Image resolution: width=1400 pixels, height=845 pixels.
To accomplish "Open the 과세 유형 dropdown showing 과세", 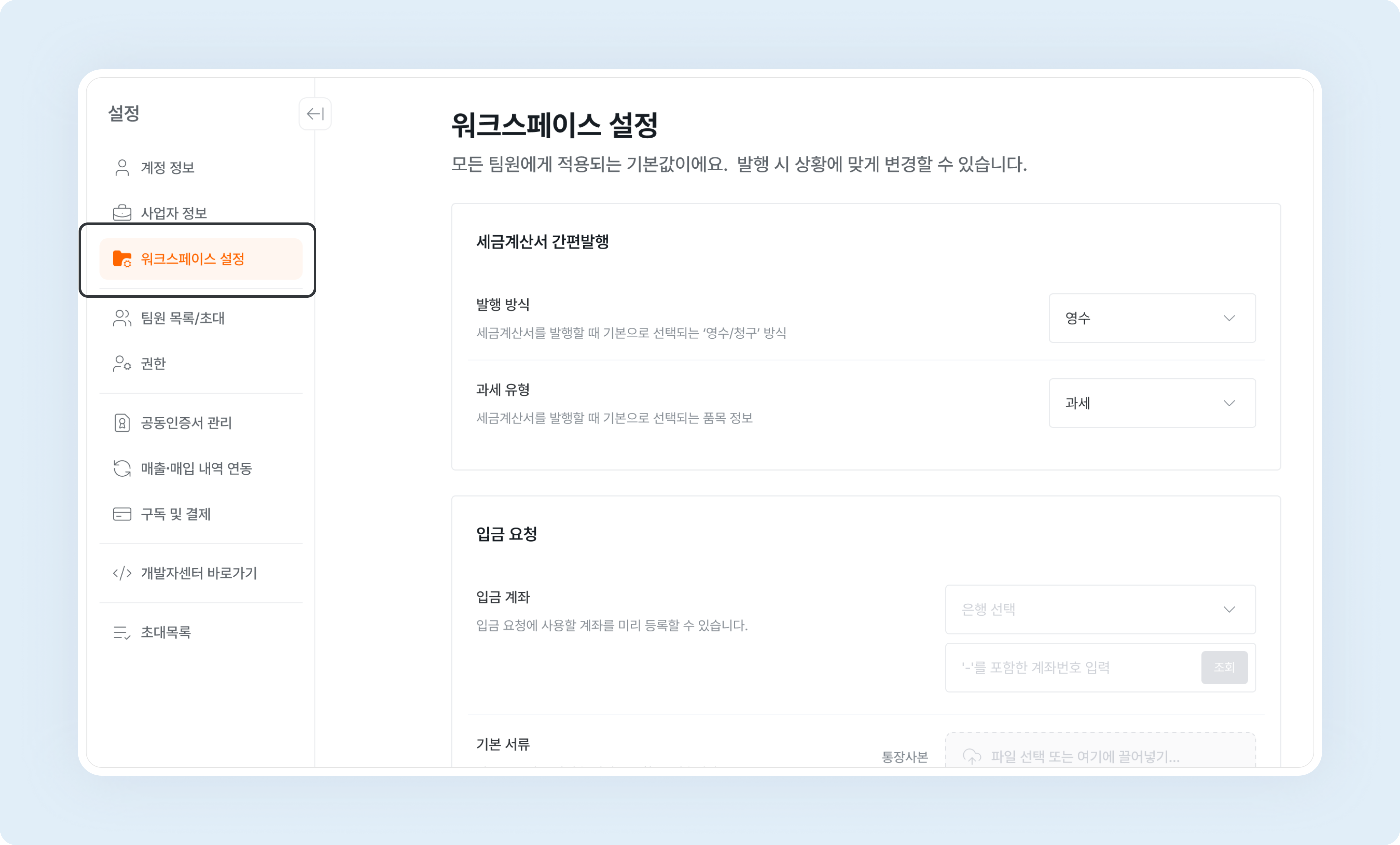I will pyautogui.click(x=1152, y=403).
